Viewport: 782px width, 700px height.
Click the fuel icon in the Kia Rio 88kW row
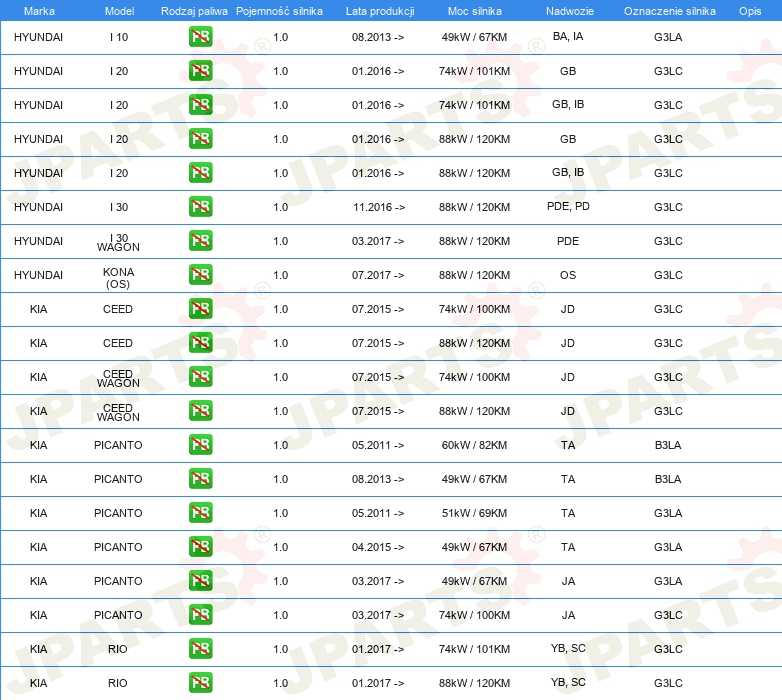pyautogui.click(x=200, y=683)
